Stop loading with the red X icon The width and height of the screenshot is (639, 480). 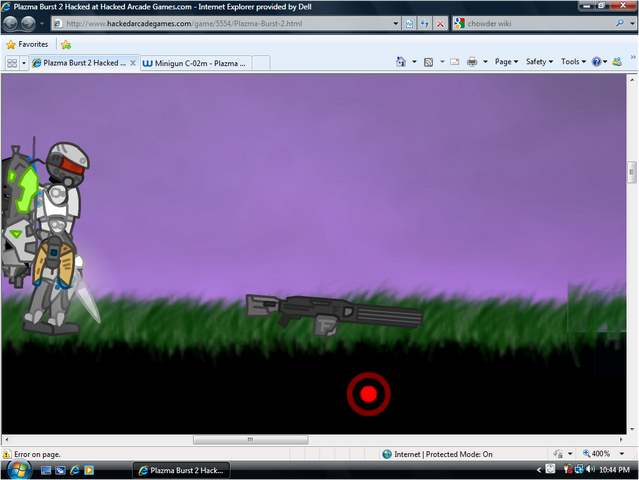click(440, 24)
